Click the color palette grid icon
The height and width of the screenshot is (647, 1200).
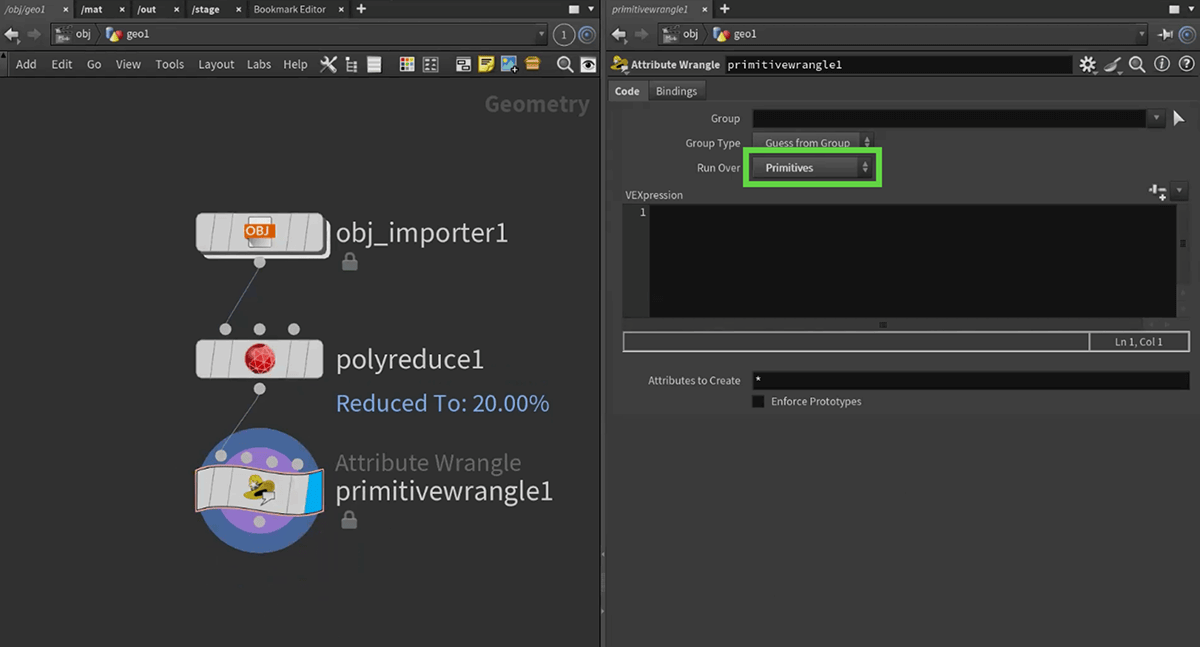coord(407,64)
